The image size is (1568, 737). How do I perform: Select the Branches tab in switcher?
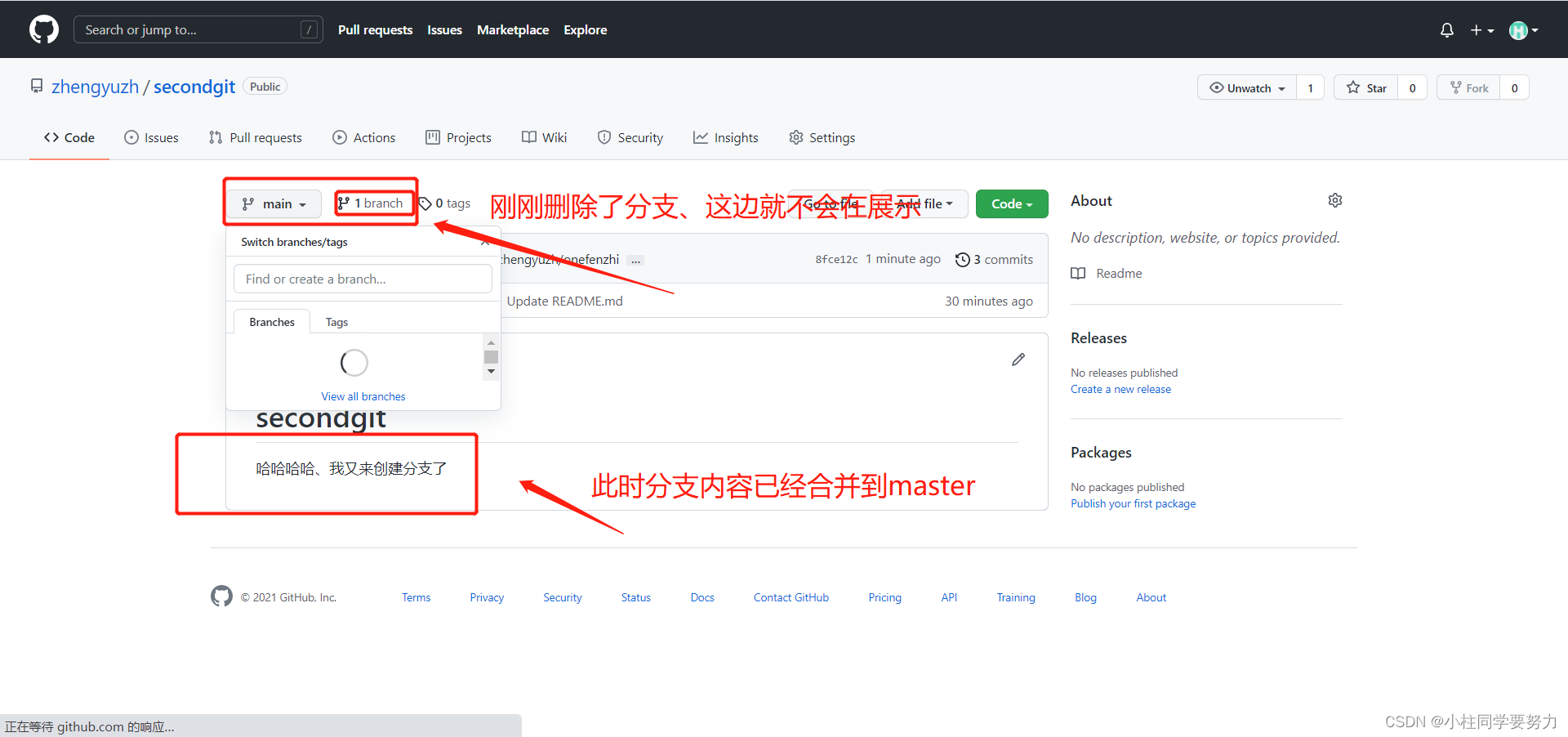pyautogui.click(x=272, y=322)
